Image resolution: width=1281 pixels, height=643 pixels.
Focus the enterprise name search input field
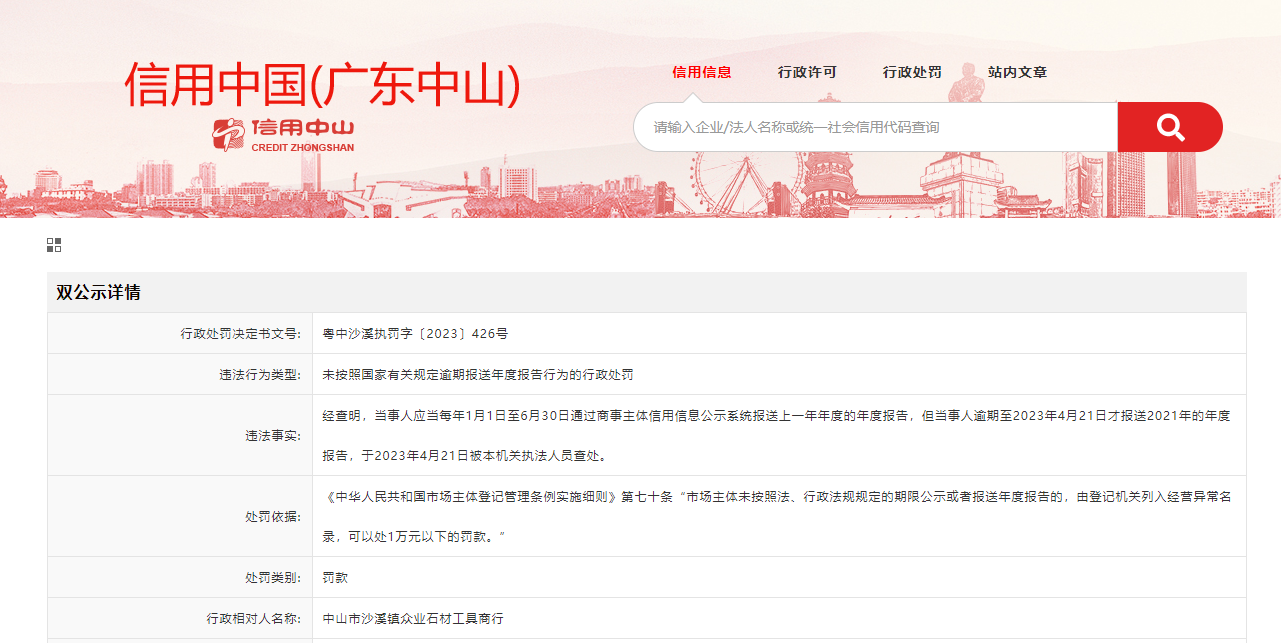(876, 127)
